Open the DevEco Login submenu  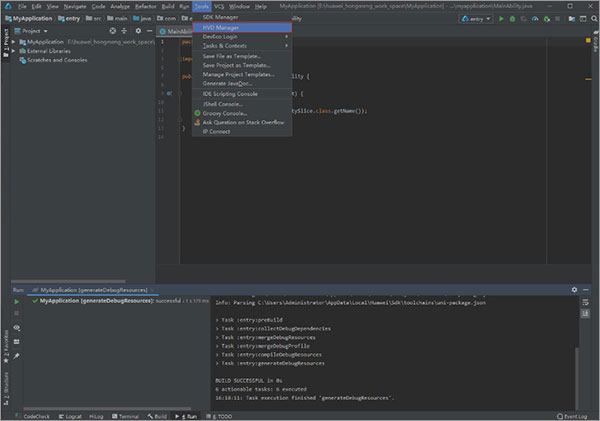[222, 36]
